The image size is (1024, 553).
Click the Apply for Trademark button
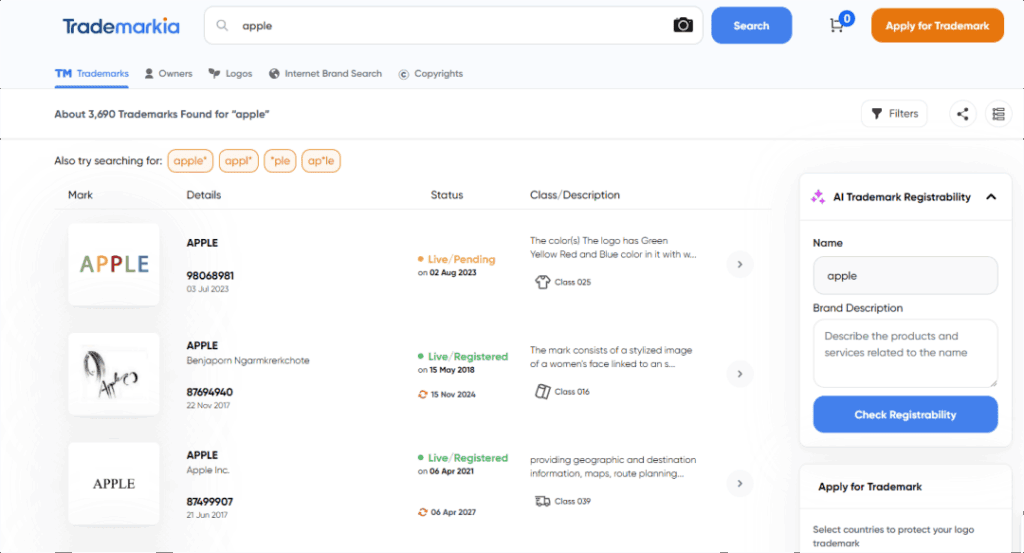coord(937,26)
